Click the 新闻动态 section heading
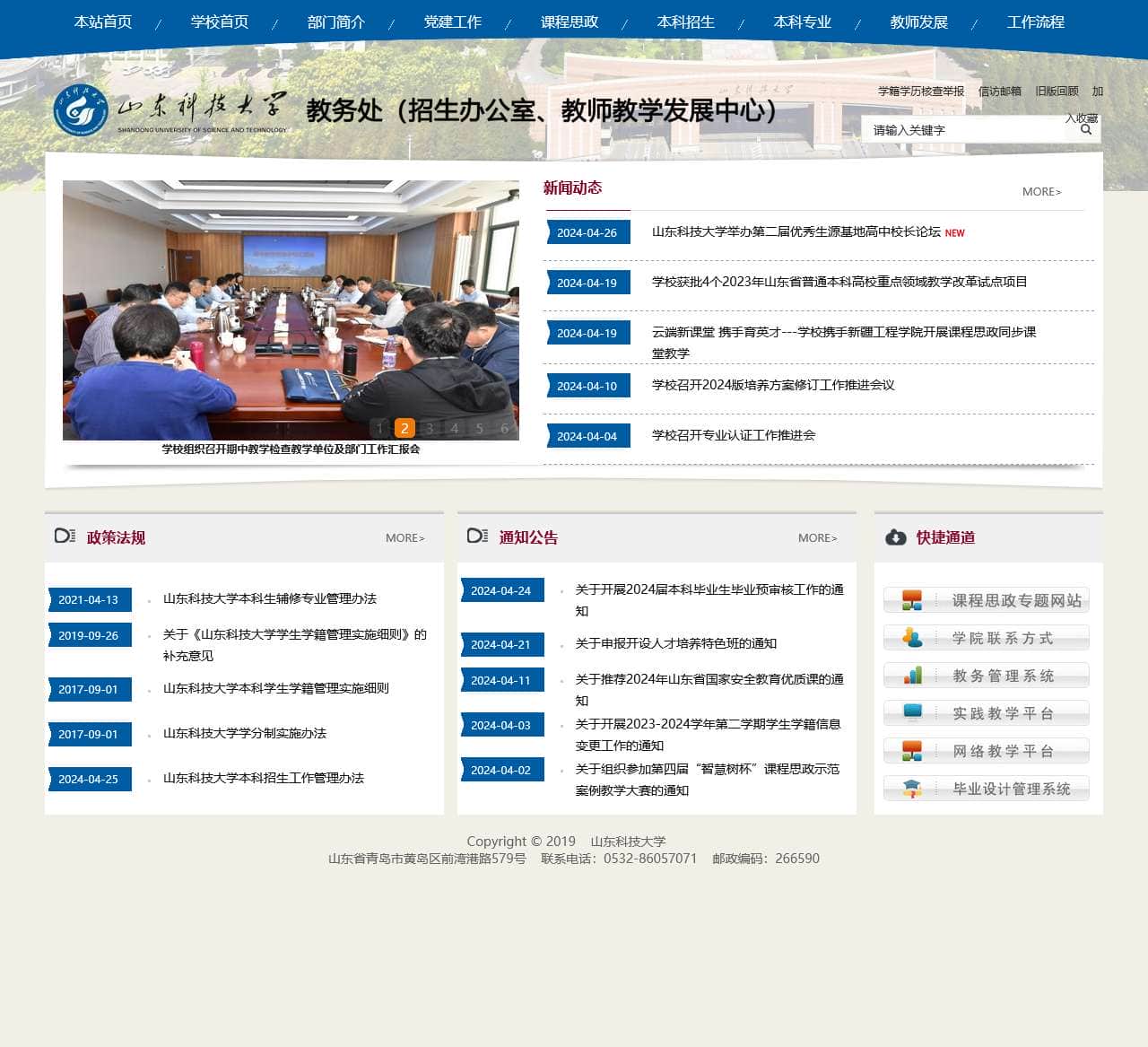Image resolution: width=1148 pixels, height=1047 pixels. 572,188
